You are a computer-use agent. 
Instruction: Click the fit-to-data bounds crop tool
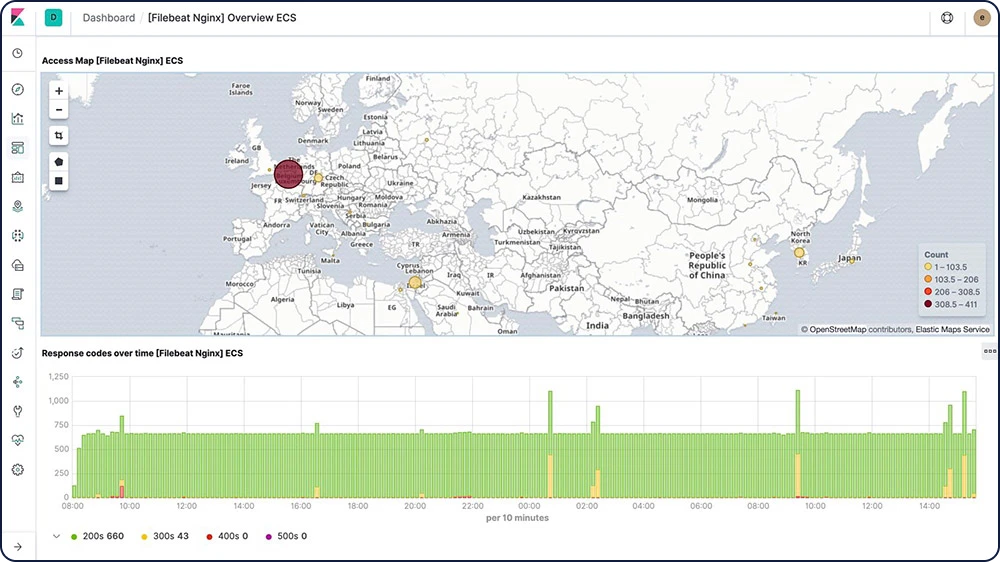click(59, 135)
